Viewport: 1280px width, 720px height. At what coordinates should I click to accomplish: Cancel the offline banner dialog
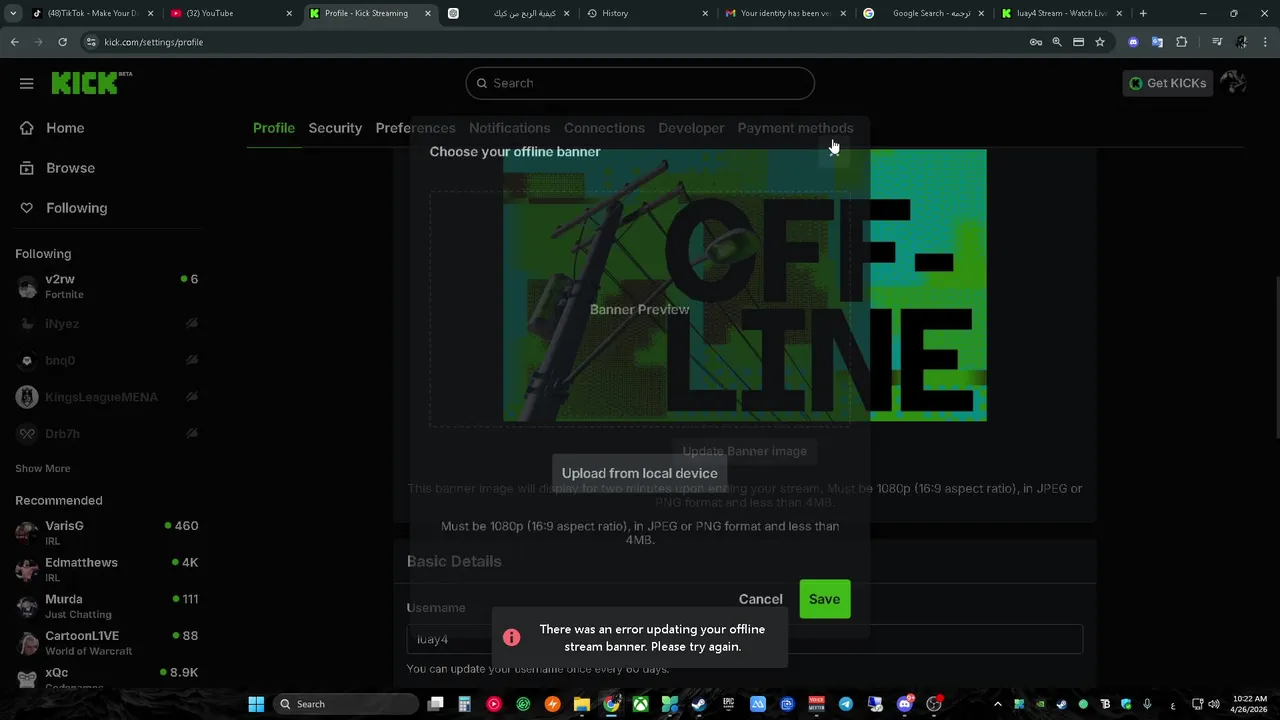[x=760, y=599]
